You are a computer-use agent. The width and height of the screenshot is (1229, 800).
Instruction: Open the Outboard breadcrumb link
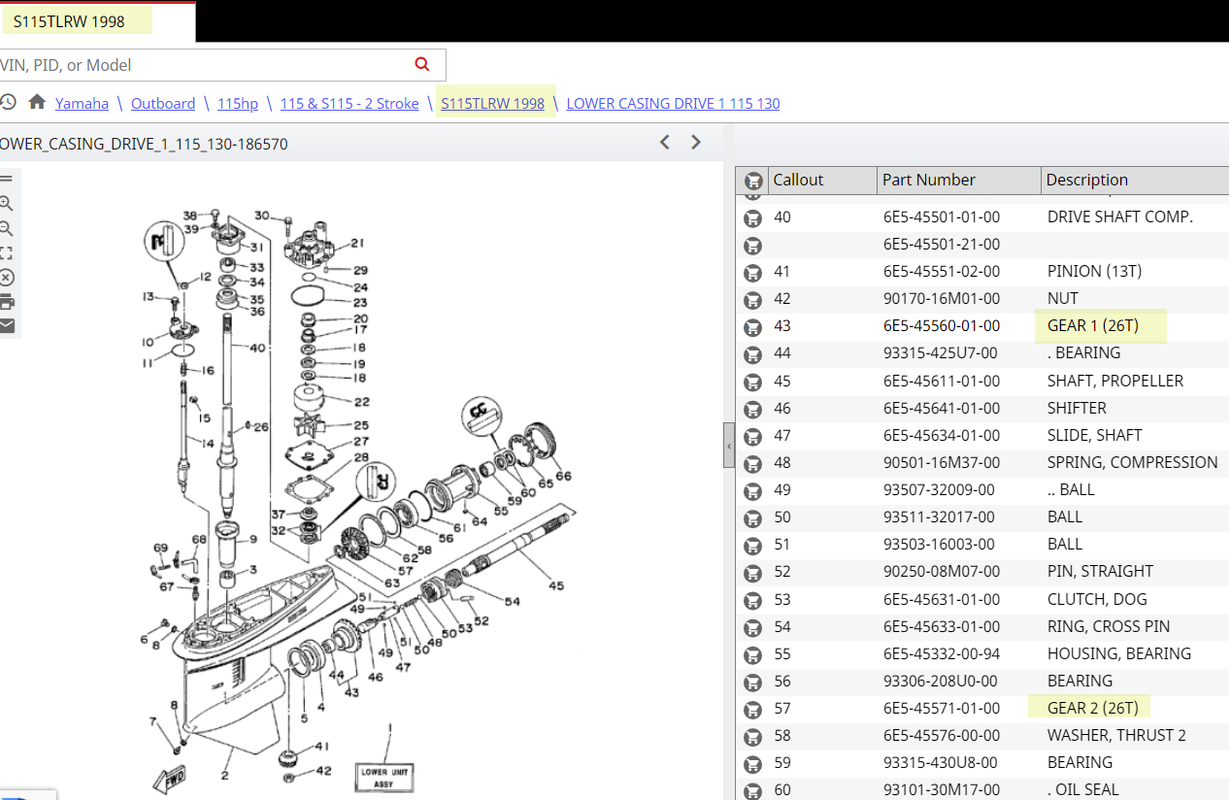[x=163, y=103]
